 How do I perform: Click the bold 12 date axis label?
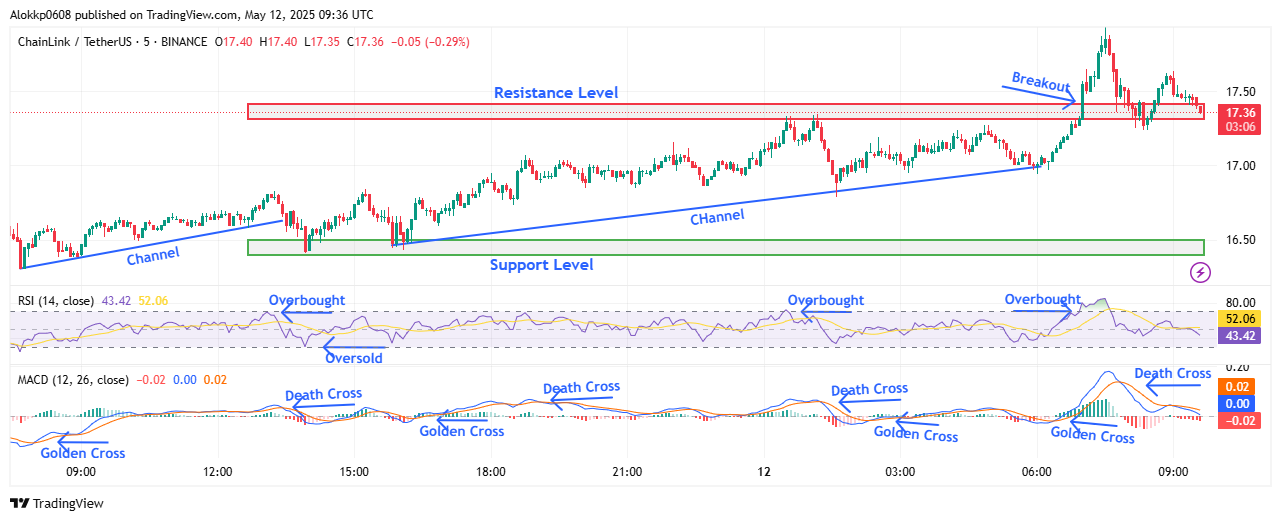click(x=764, y=471)
